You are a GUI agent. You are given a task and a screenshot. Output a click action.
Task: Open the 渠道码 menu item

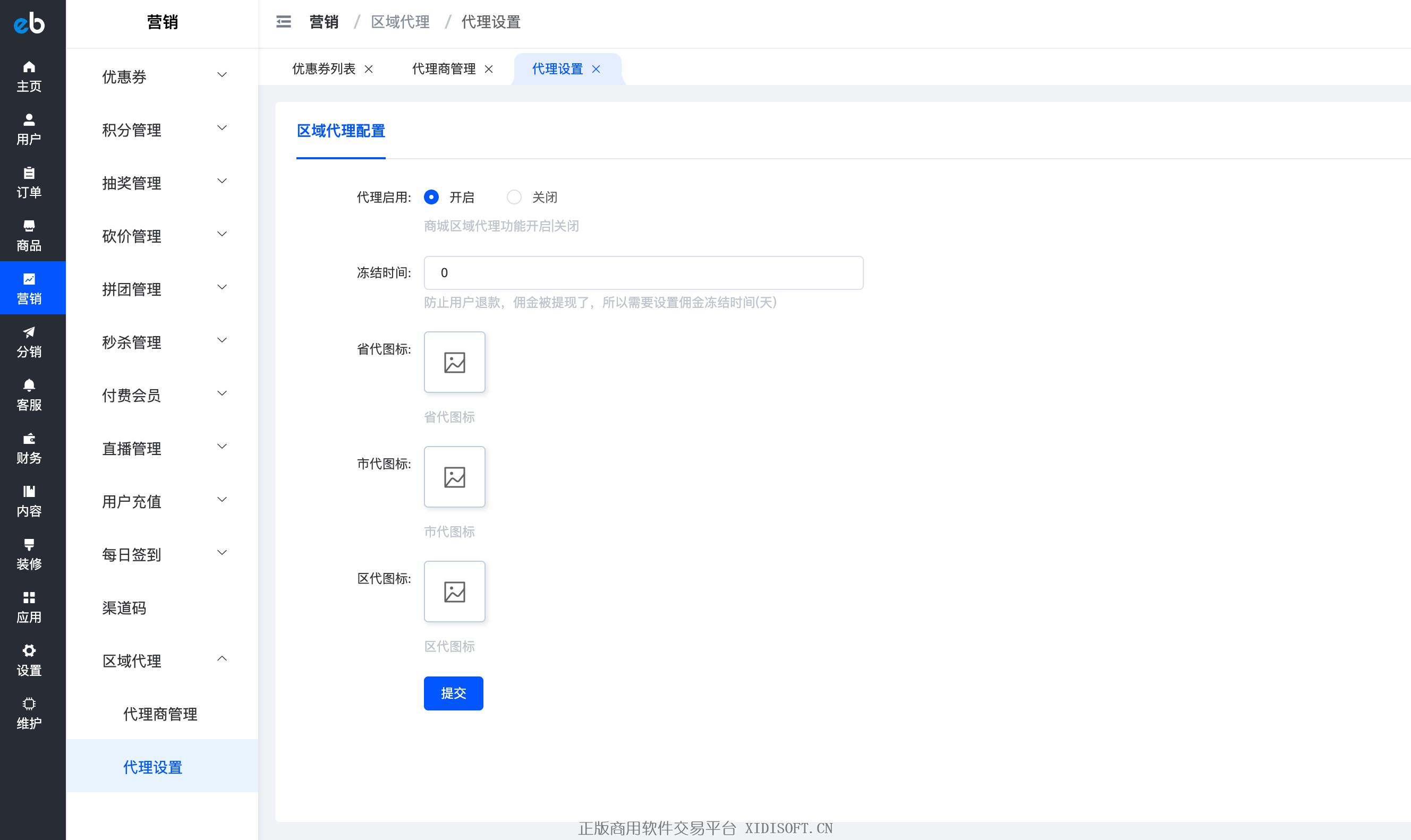click(x=162, y=608)
